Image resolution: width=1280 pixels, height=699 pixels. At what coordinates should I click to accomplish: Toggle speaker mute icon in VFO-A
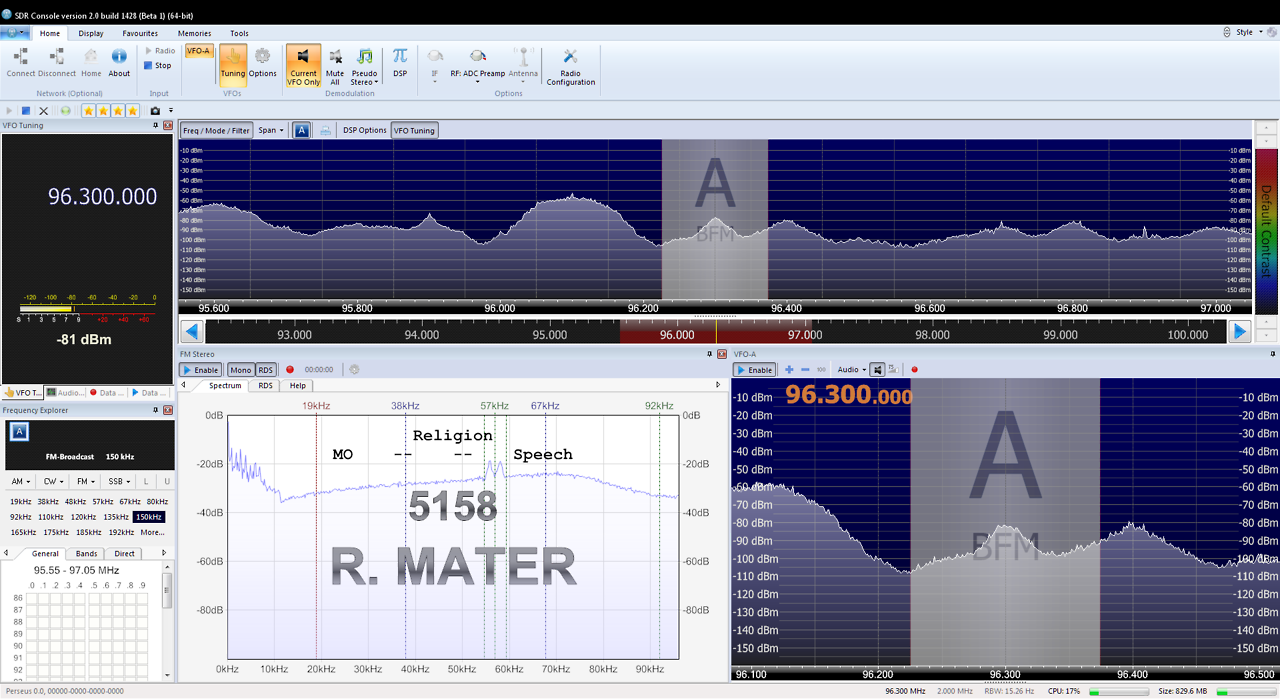877,370
